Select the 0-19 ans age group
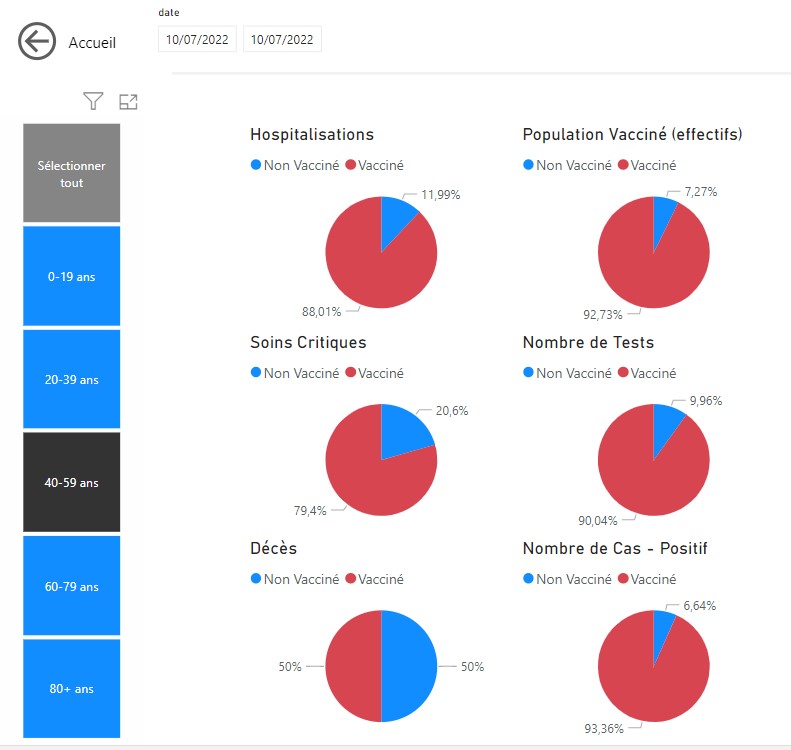The image size is (791, 750). (72, 277)
